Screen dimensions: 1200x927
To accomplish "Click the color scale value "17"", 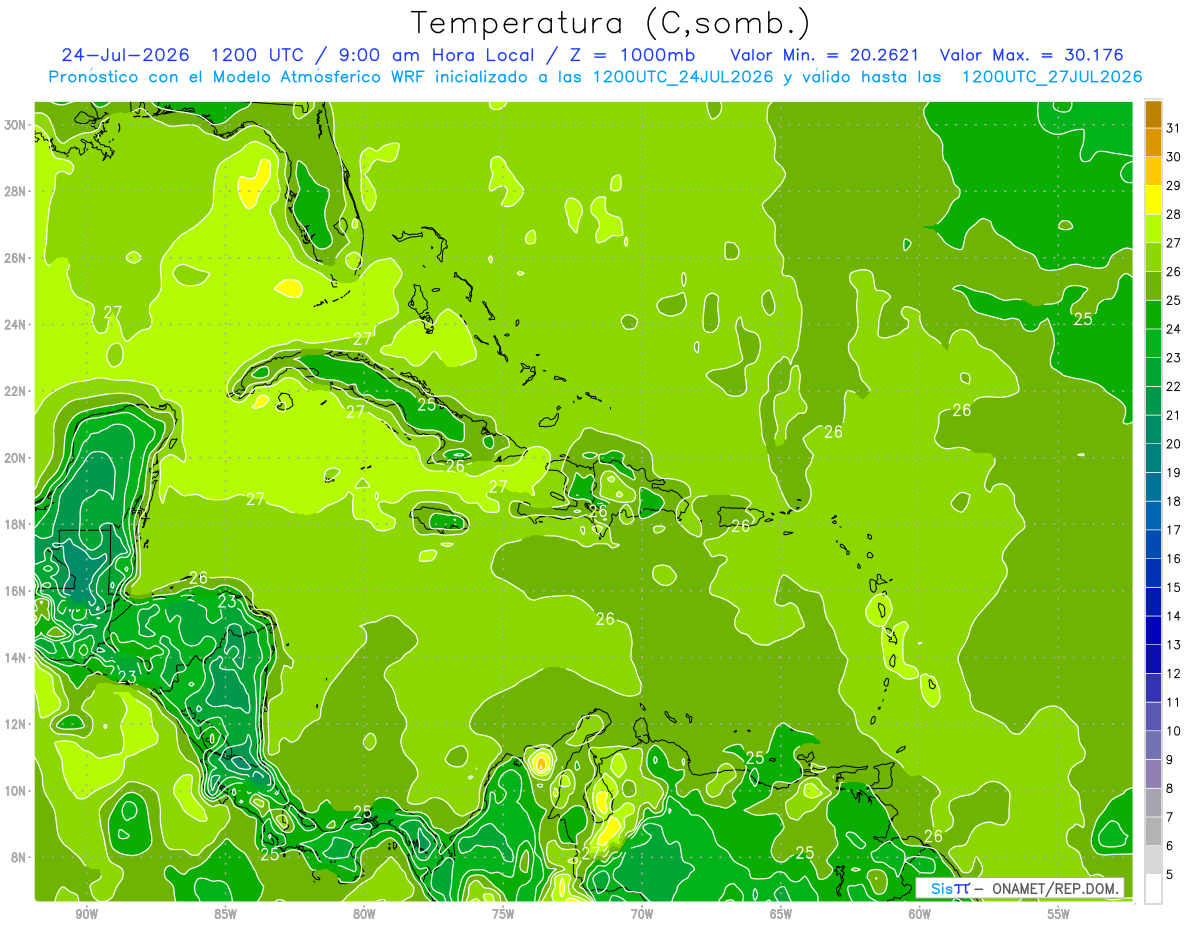I will point(1174,530).
